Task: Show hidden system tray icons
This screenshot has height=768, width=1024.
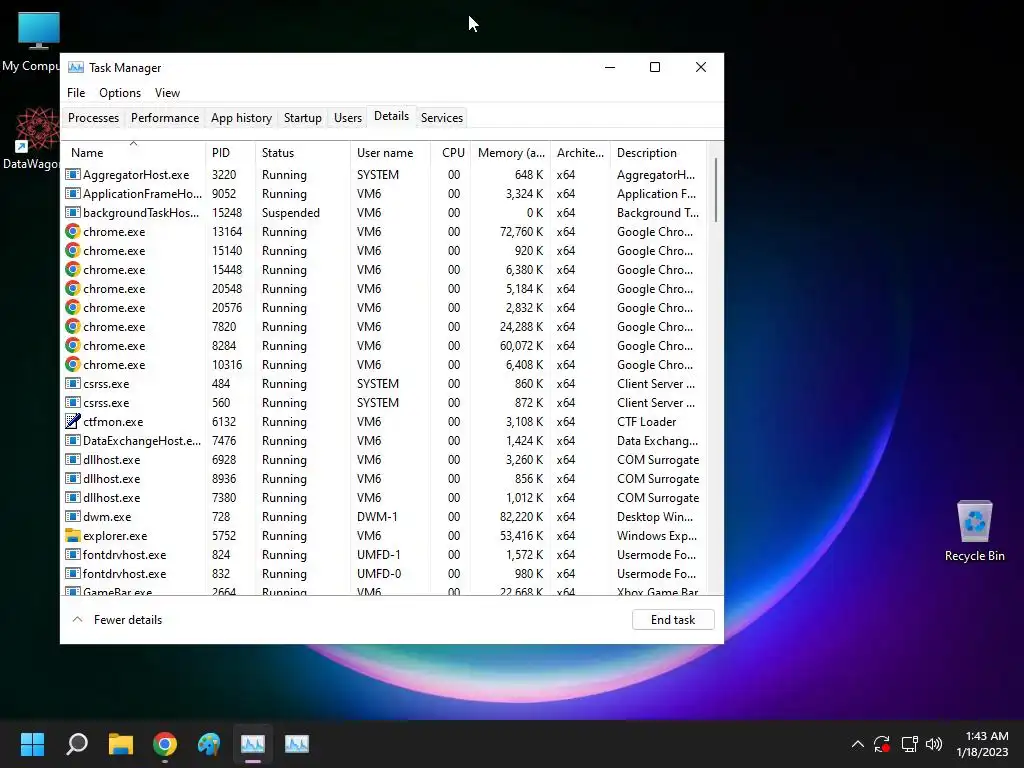Action: (x=857, y=744)
